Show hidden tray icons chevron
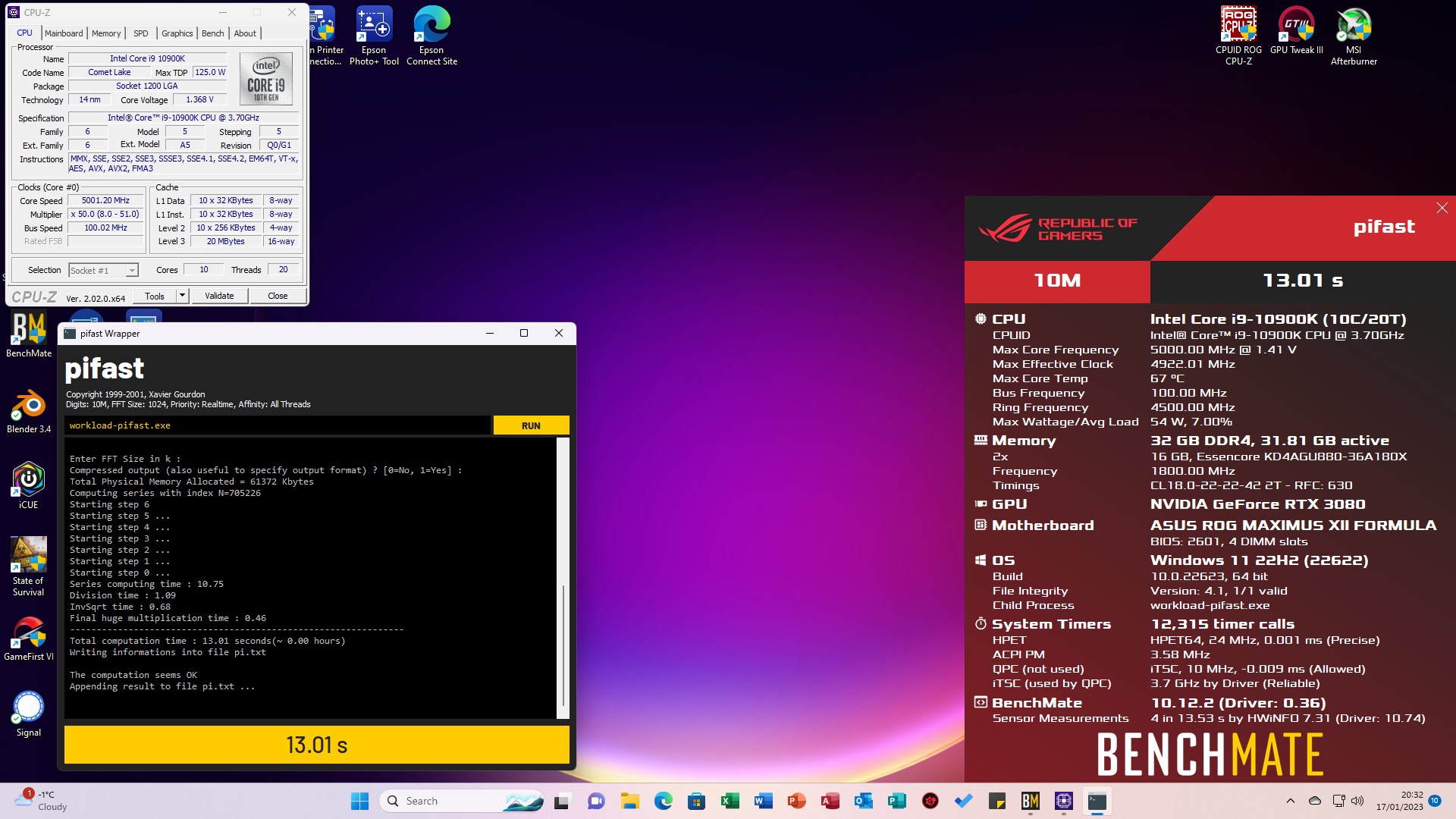 point(1291,801)
